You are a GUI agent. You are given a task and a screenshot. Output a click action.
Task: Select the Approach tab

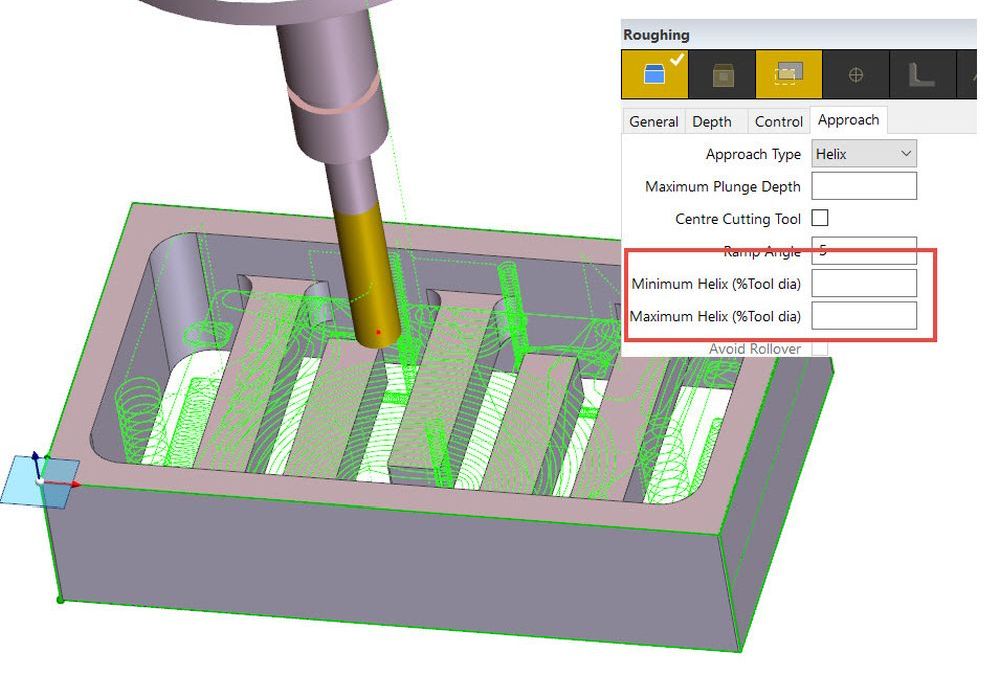(x=848, y=120)
